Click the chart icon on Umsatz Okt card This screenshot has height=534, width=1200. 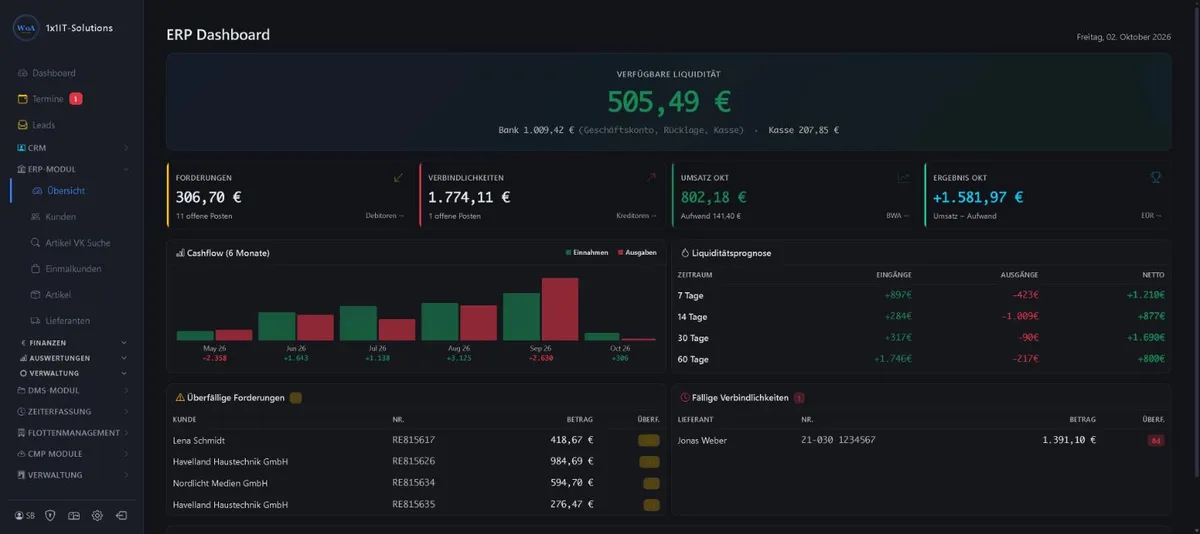point(904,178)
